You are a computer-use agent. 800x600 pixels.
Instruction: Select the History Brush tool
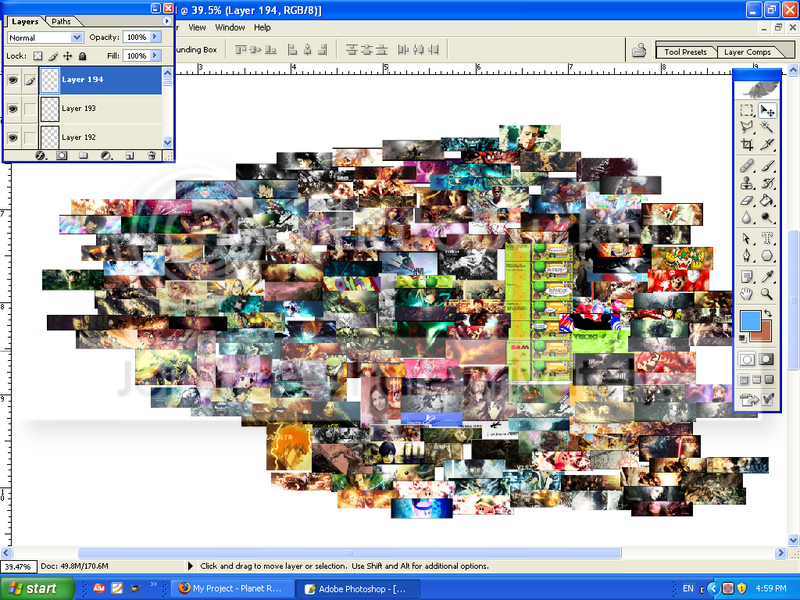[x=767, y=183]
